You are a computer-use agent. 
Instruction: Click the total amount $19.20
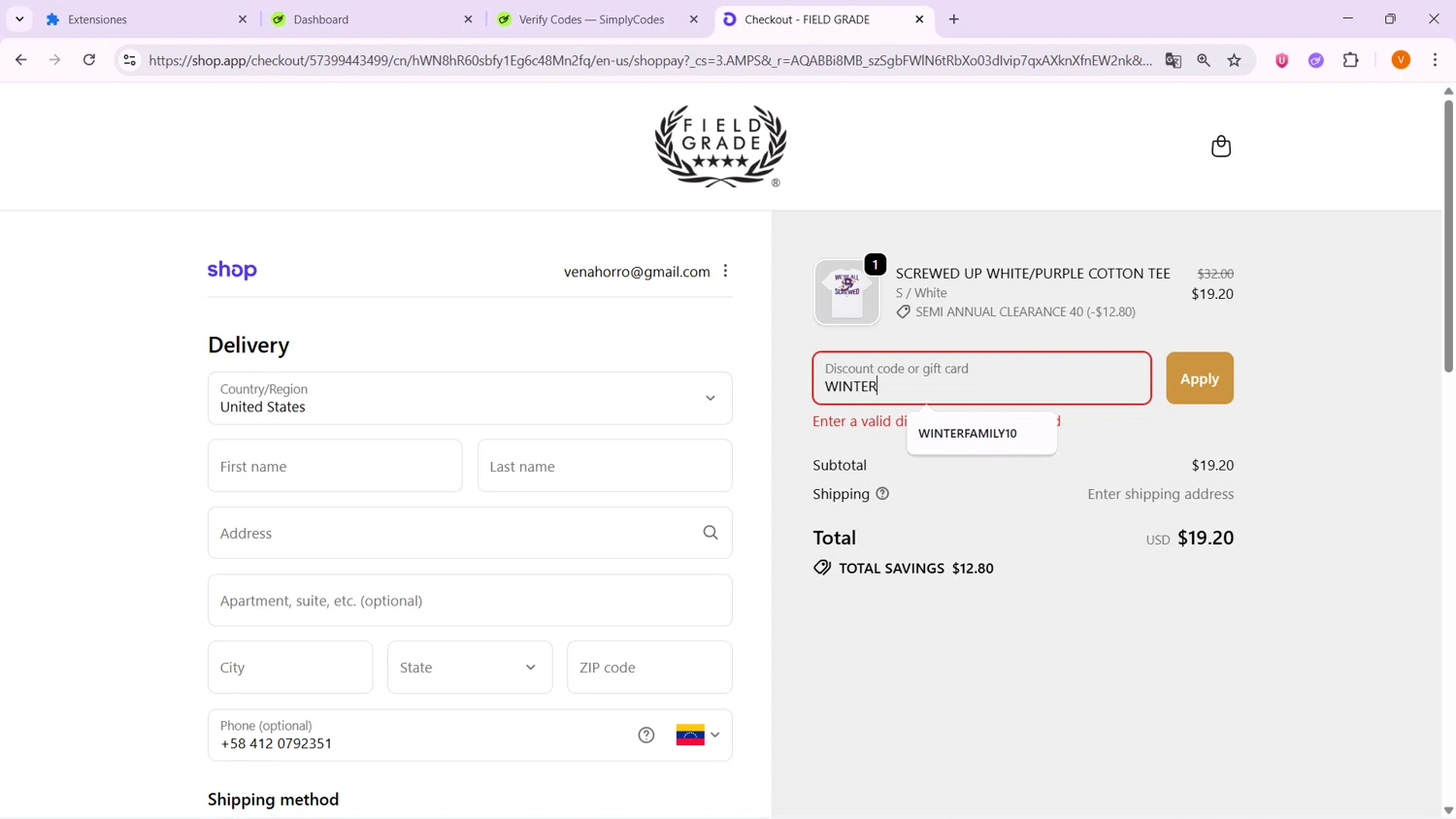click(1206, 538)
